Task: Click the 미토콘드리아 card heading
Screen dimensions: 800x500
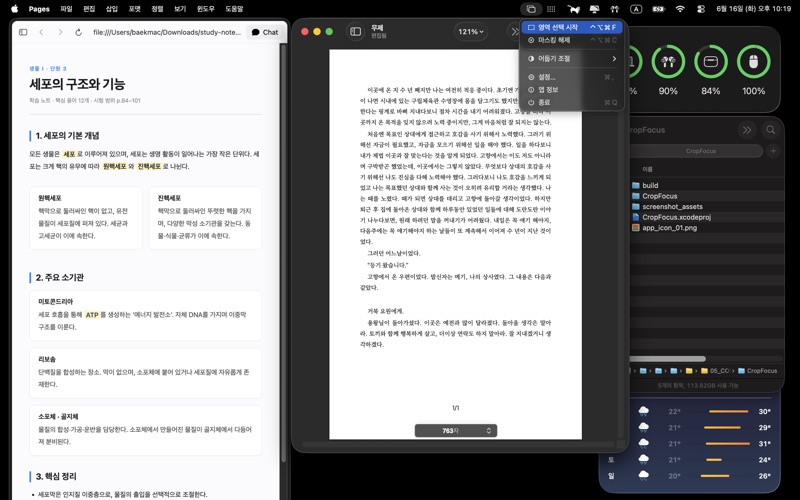Action: pos(56,302)
